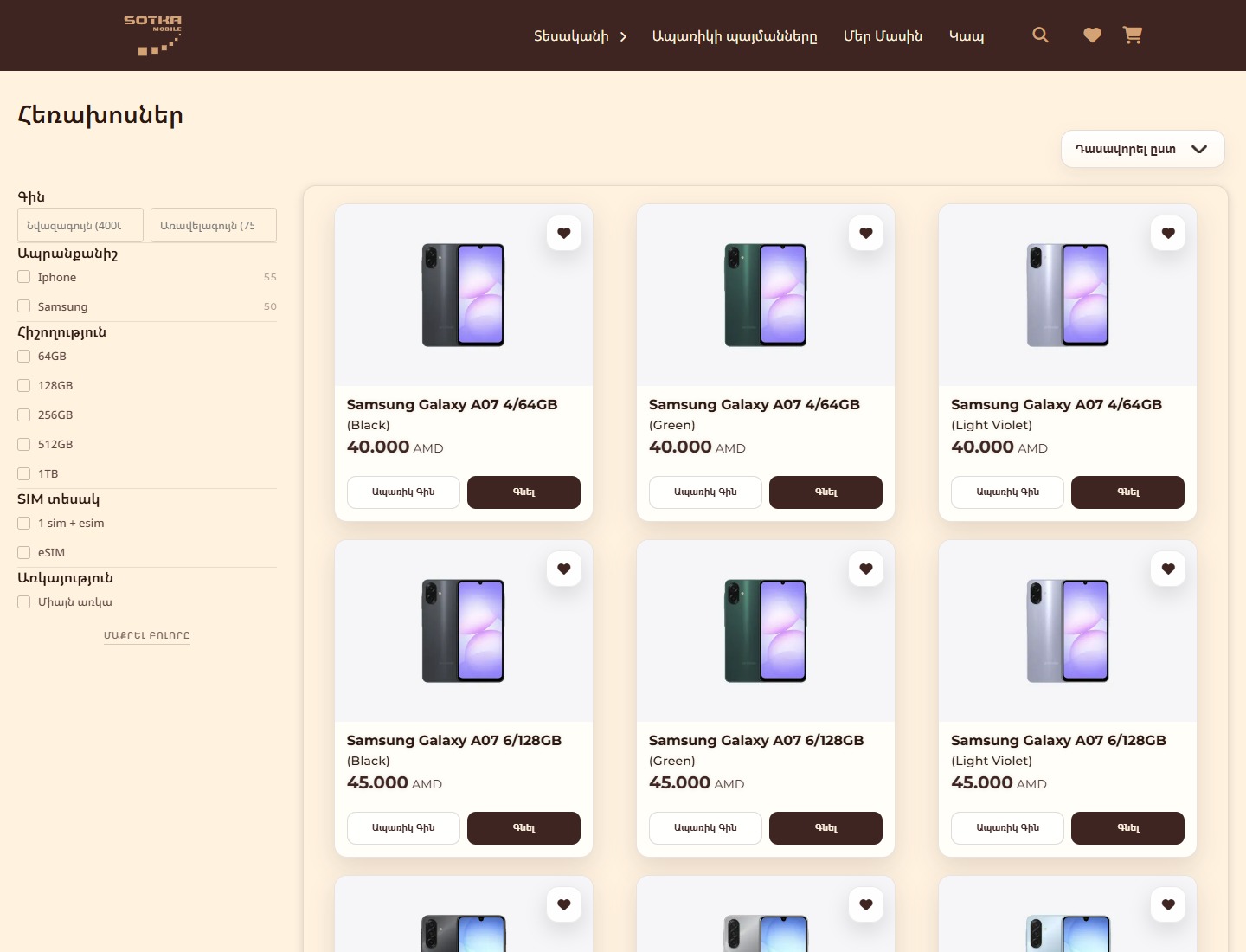Favorite Galaxy A07 6/128GB Light Violet
The height and width of the screenshot is (952, 1246).
pos(1168,569)
